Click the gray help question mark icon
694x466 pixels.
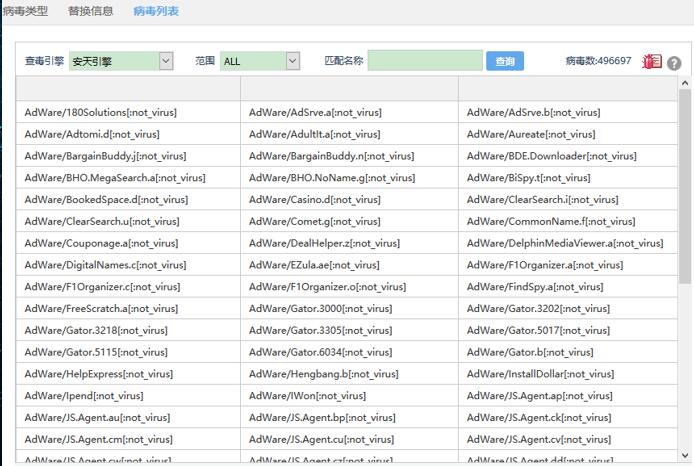(x=674, y=63)
